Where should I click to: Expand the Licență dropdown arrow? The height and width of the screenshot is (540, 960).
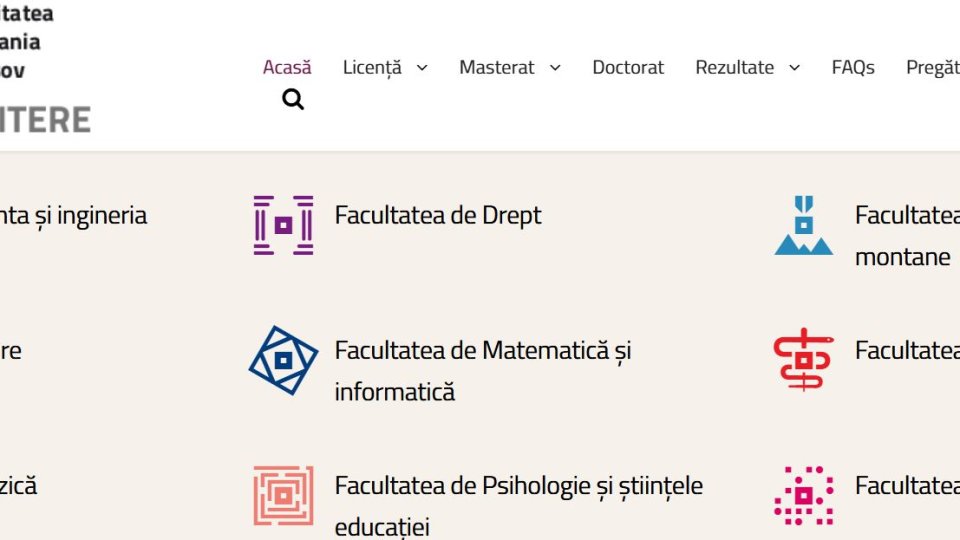click(x=422, y=68)
